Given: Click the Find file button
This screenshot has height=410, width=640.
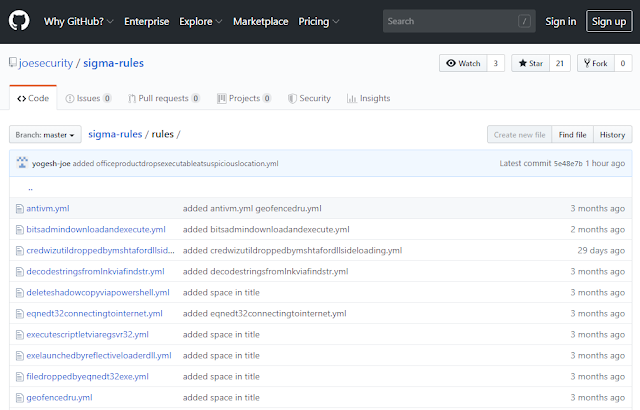Looking at the screenshot, I should point(572,135).
